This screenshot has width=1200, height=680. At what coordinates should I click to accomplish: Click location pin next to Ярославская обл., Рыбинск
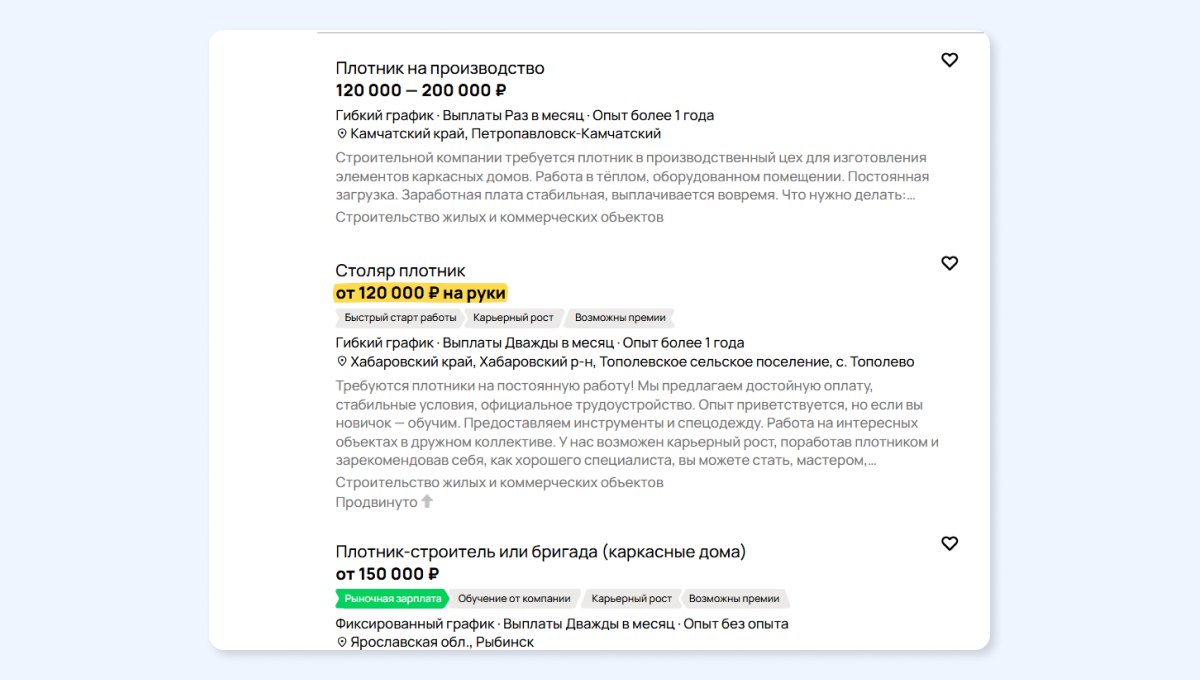coord(341,643)
